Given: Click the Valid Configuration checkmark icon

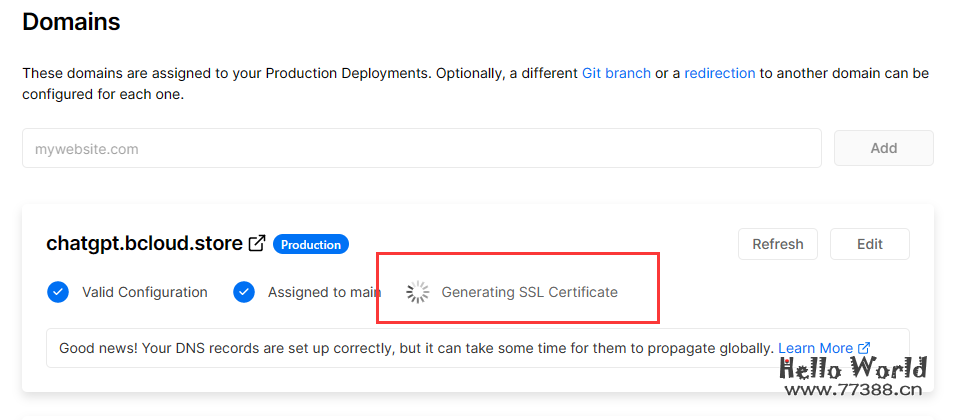Looking at the screenshot, I should coord(58,292).
